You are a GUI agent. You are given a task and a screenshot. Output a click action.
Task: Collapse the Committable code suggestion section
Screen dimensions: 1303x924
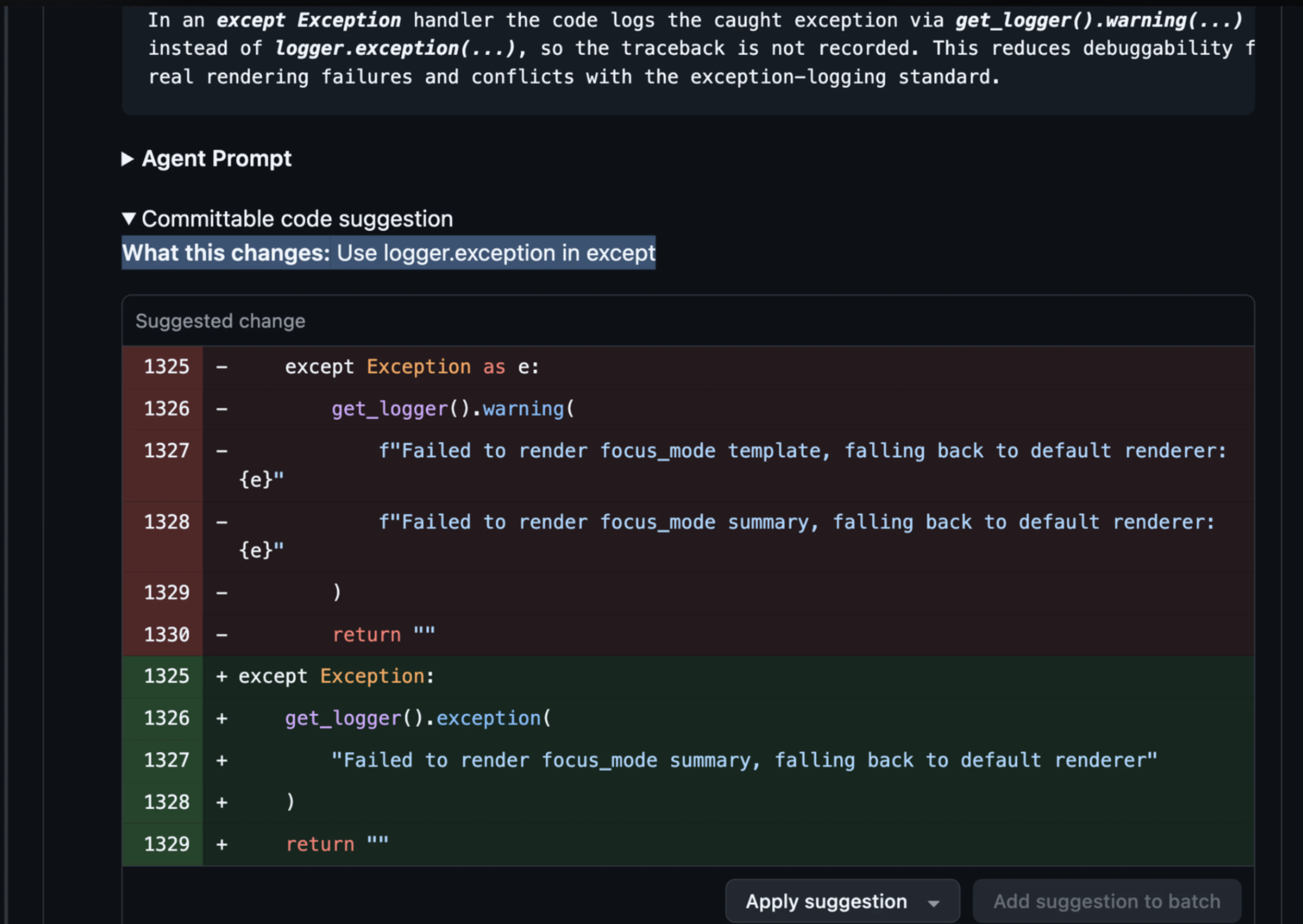pos(287,219)
